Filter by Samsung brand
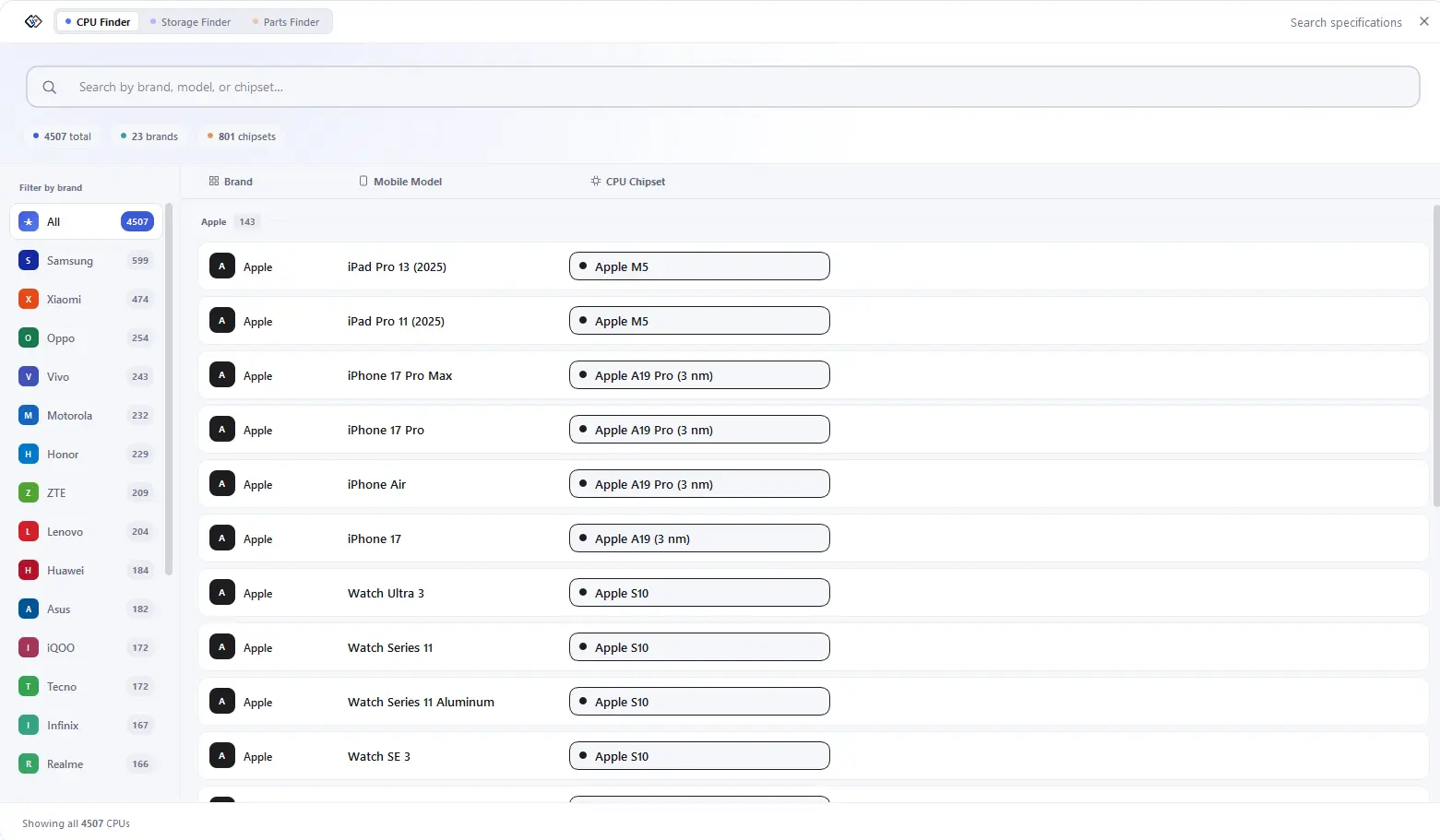 [x=86, y=261]
